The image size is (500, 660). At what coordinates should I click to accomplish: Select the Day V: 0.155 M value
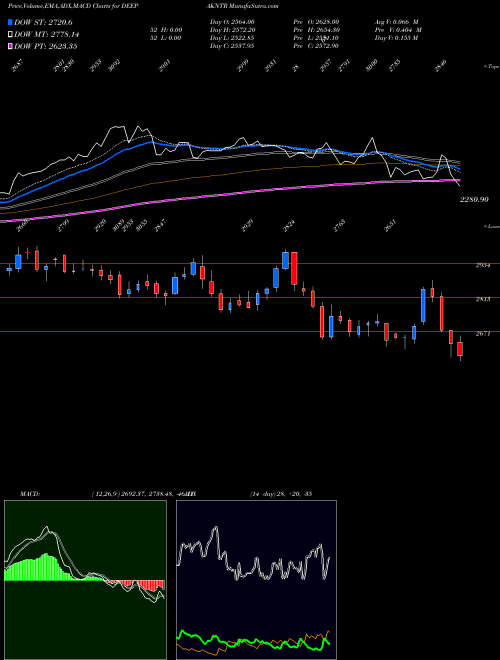396,38
